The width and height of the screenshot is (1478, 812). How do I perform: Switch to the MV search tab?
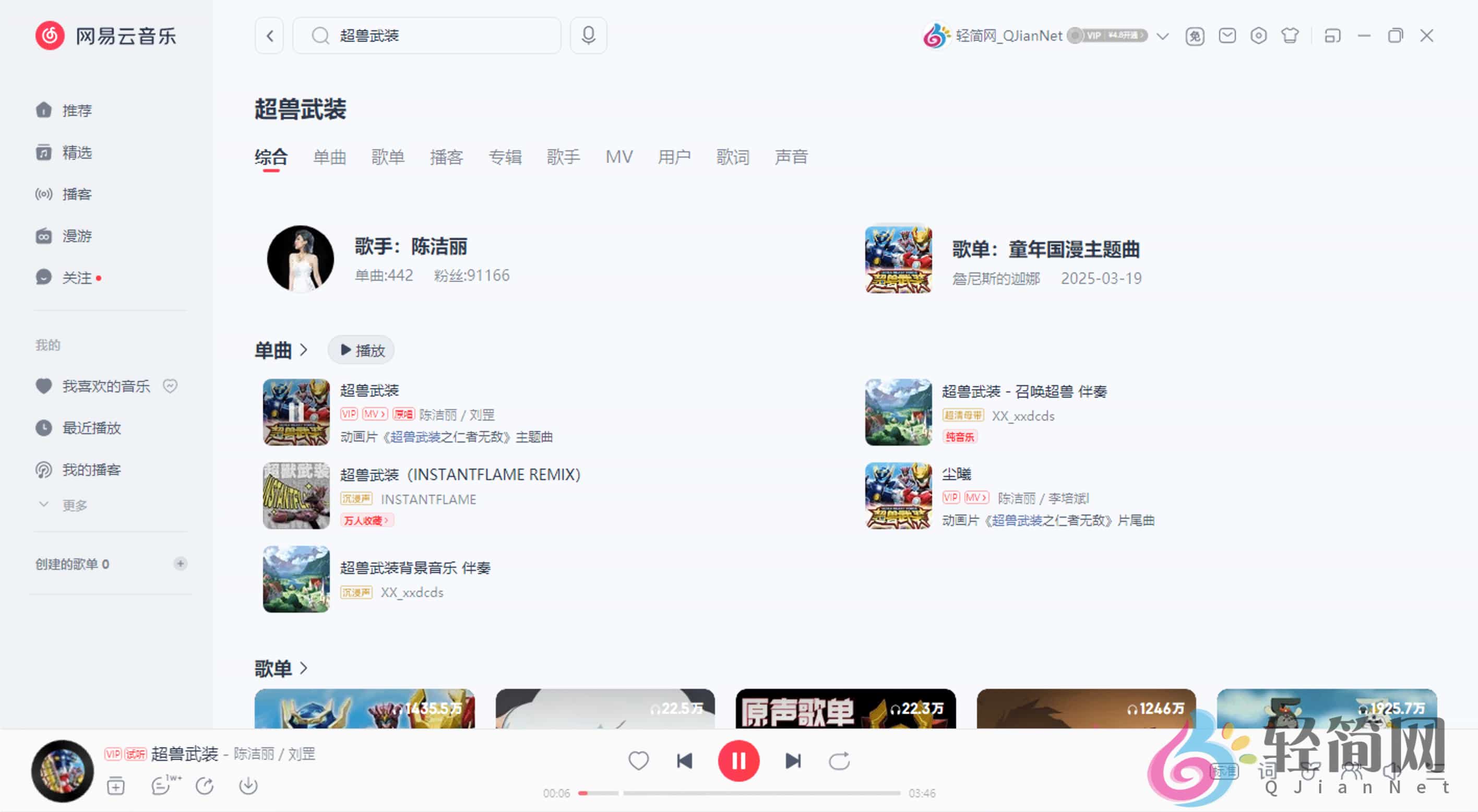click(x=619, y=157)
